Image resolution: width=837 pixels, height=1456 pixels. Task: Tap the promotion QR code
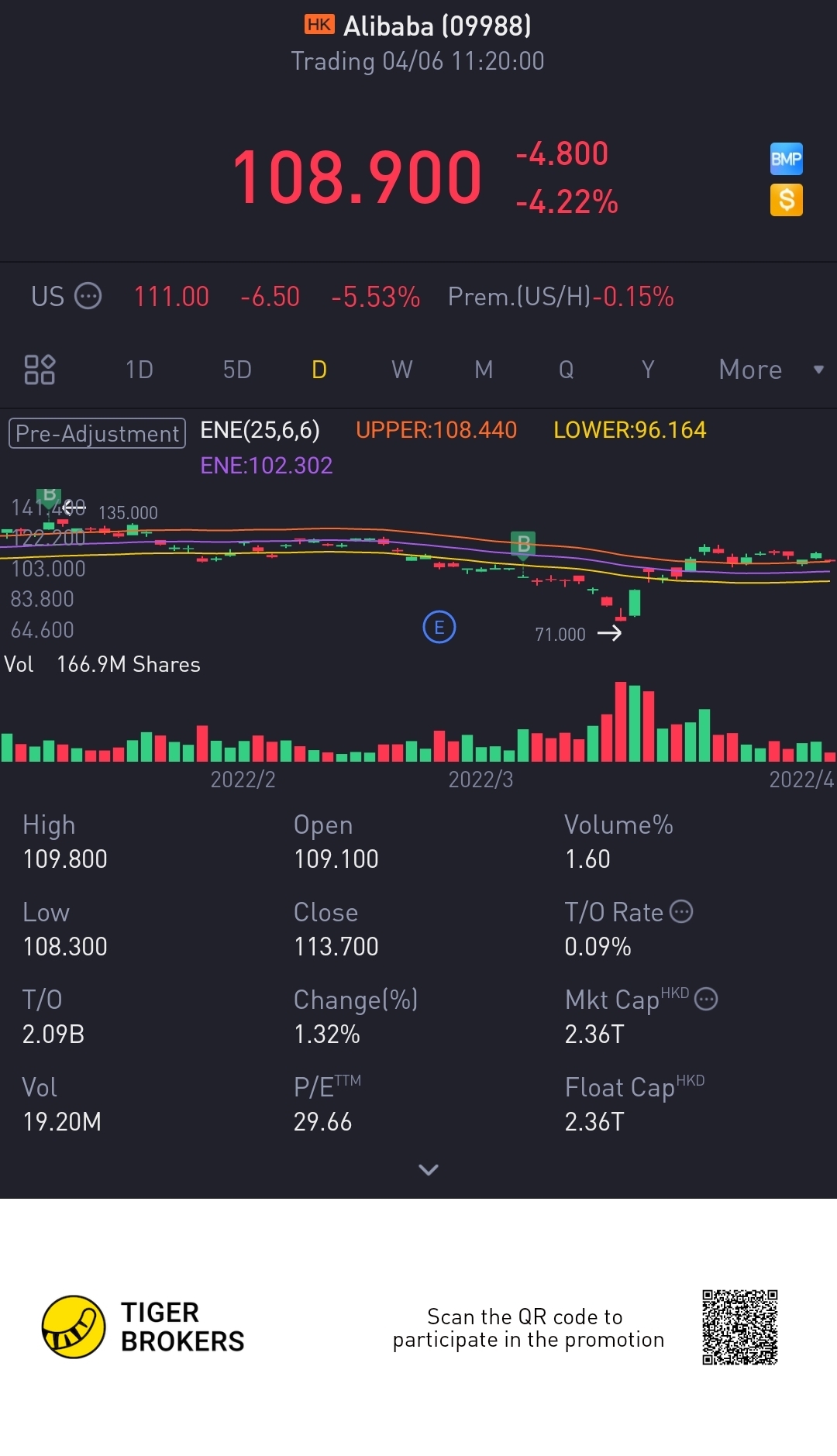pyautogui.click(x=740, y=1327)
